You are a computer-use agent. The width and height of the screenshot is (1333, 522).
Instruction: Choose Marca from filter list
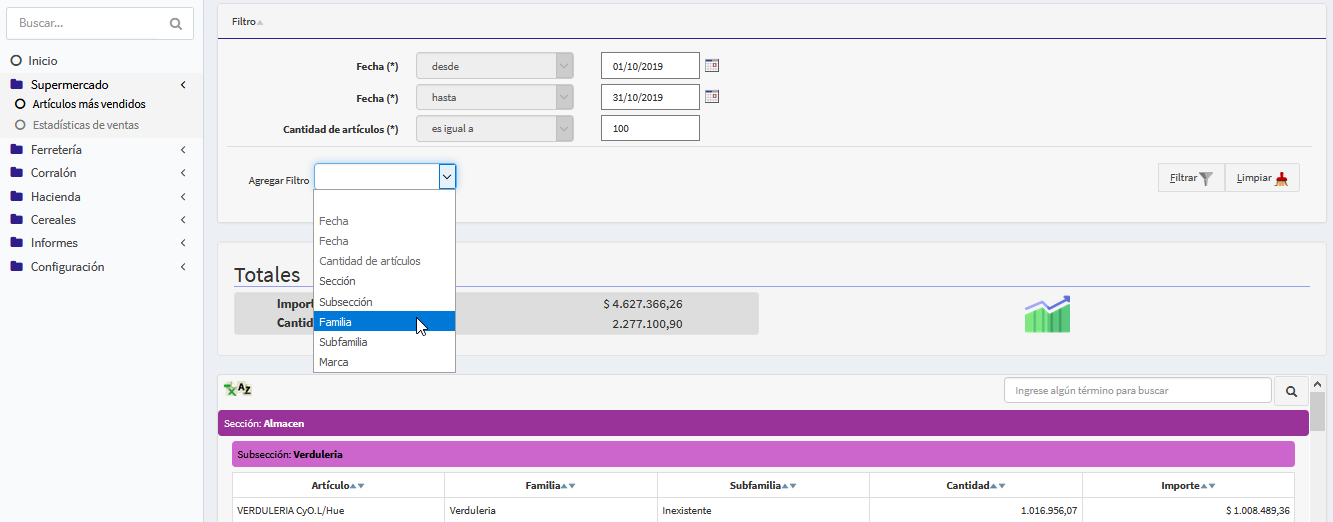384,362
